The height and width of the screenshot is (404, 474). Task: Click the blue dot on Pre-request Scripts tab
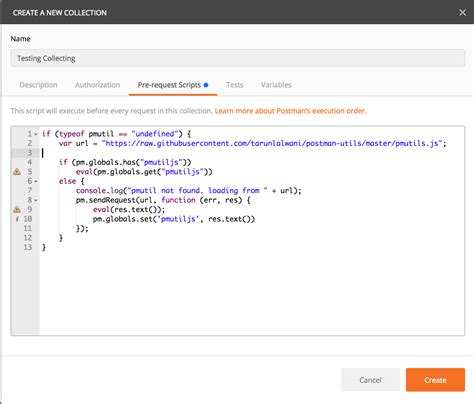click(206, 85)
